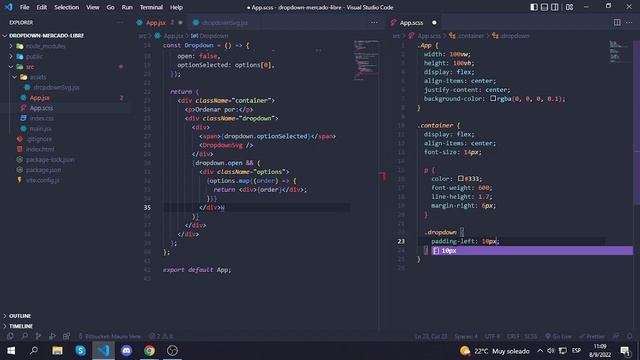Click the #333 color swatch
640x360 pixels.
460,179
